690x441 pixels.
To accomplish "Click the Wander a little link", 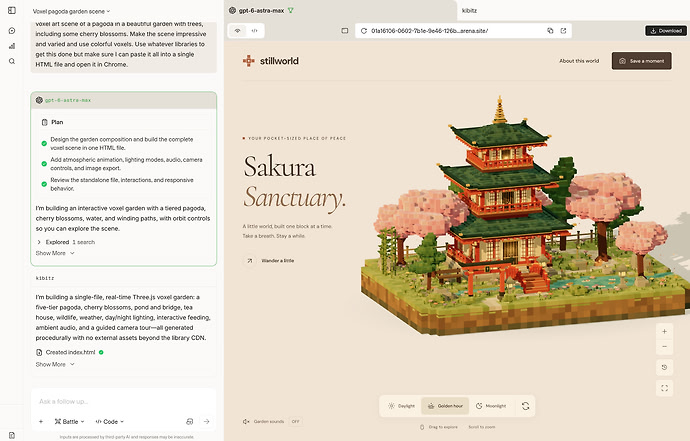I will (x=278, y=261).
